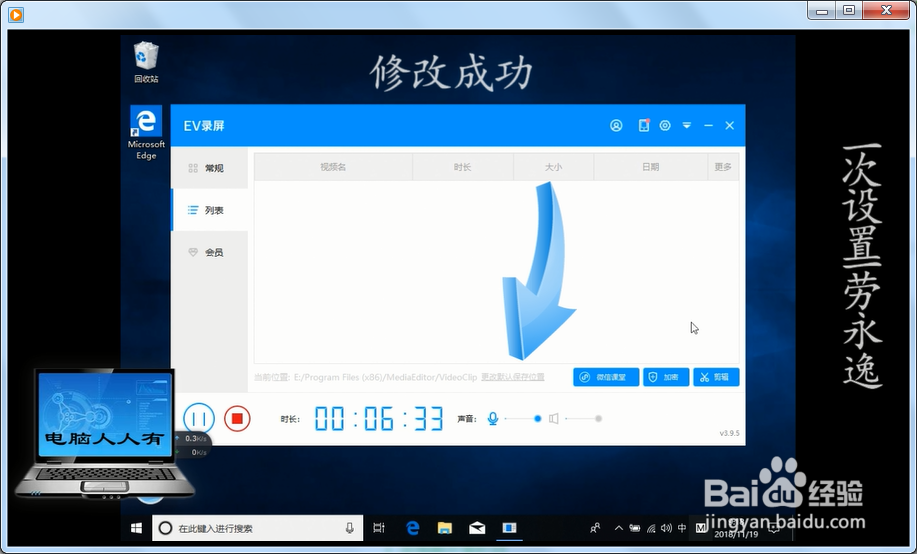The image size is (917, 554).
Task: Toggle the microphone icon
Action: click(x=493, y=419)
